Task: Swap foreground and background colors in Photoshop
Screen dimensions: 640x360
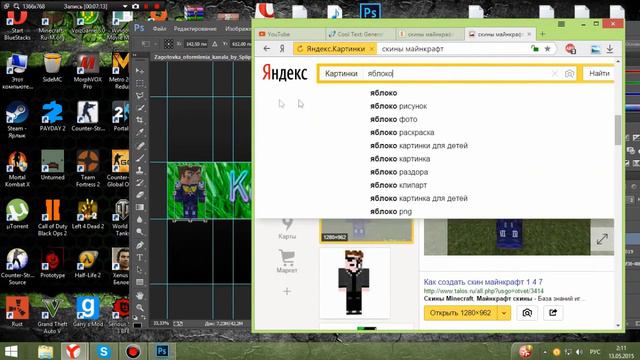Action: pos(143,317)
